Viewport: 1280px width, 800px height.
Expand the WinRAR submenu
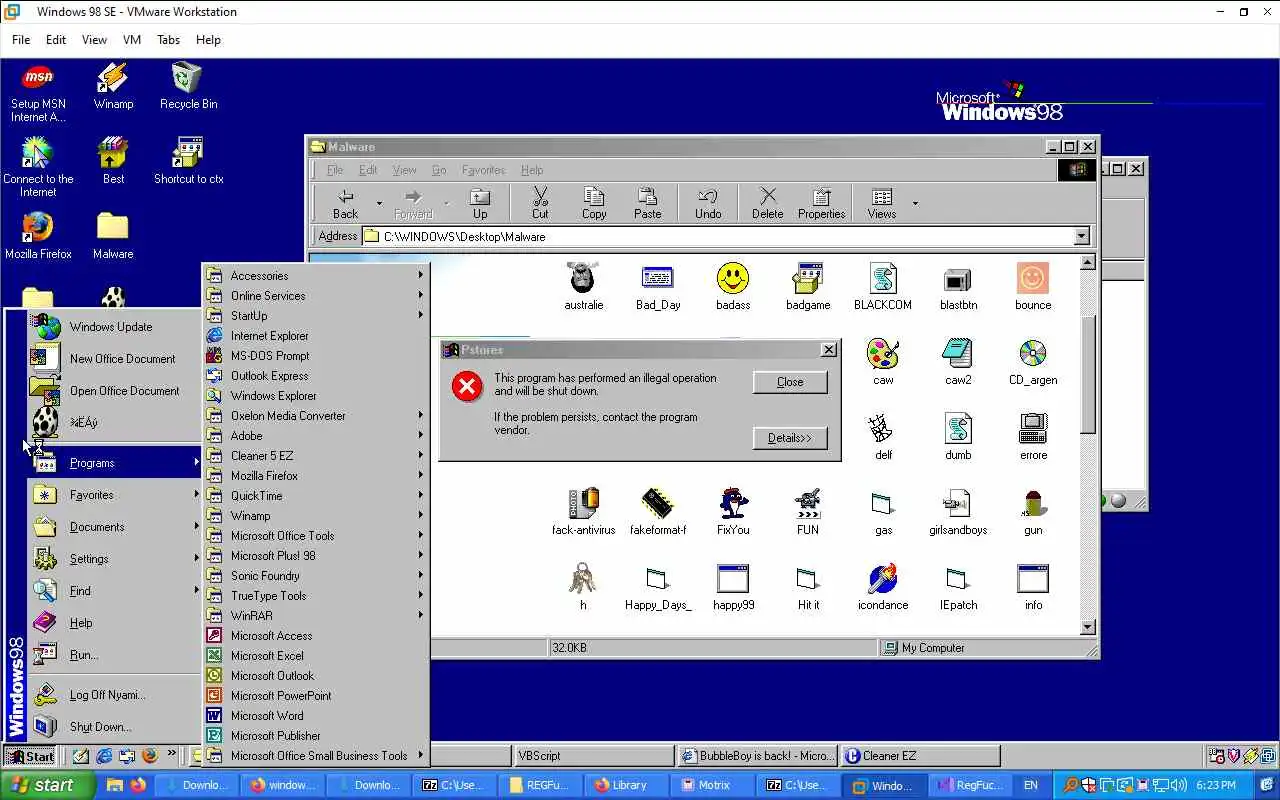[316, 616]
